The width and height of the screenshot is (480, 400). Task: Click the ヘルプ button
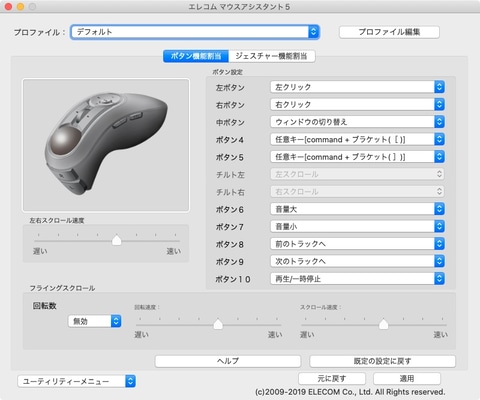[x=228, y=361]
